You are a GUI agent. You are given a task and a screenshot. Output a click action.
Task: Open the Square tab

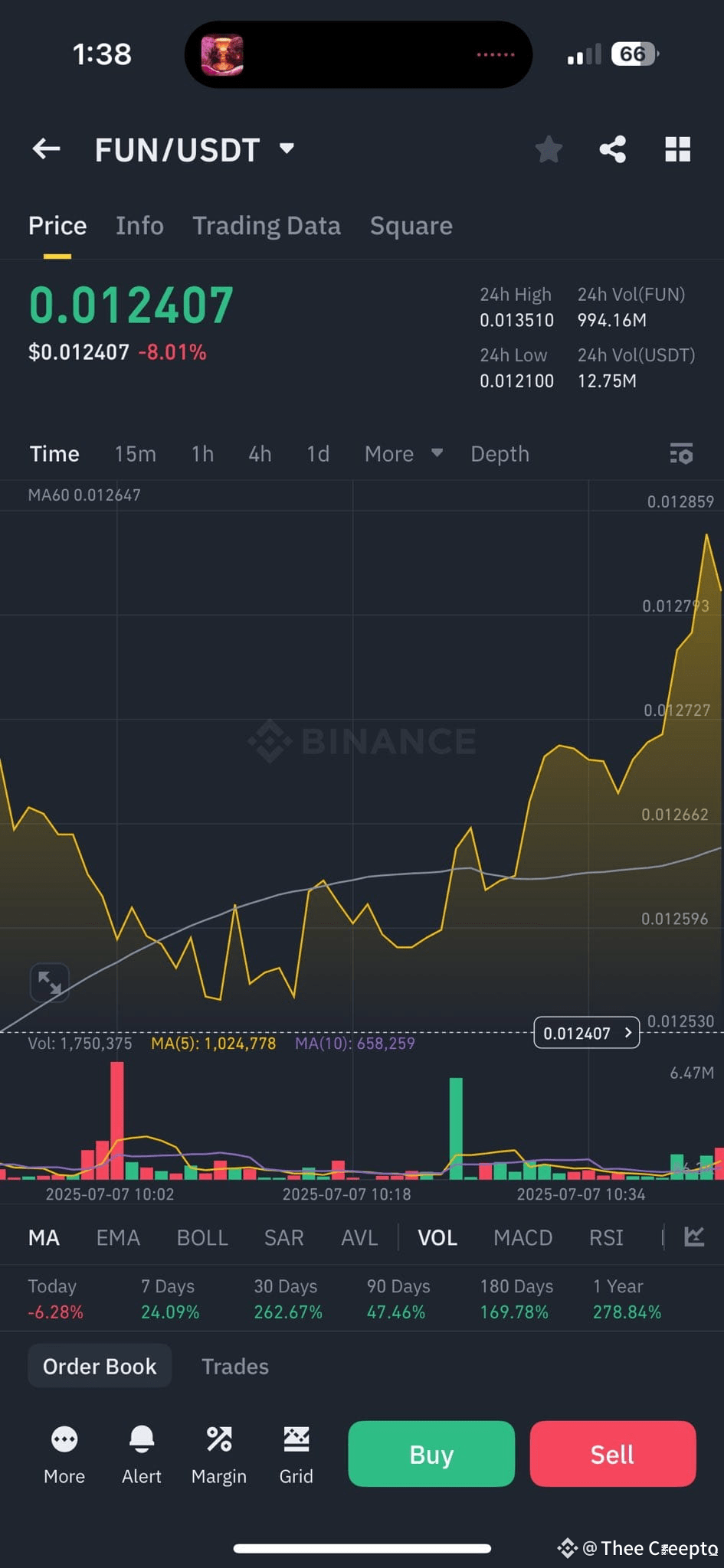point(411,226)
